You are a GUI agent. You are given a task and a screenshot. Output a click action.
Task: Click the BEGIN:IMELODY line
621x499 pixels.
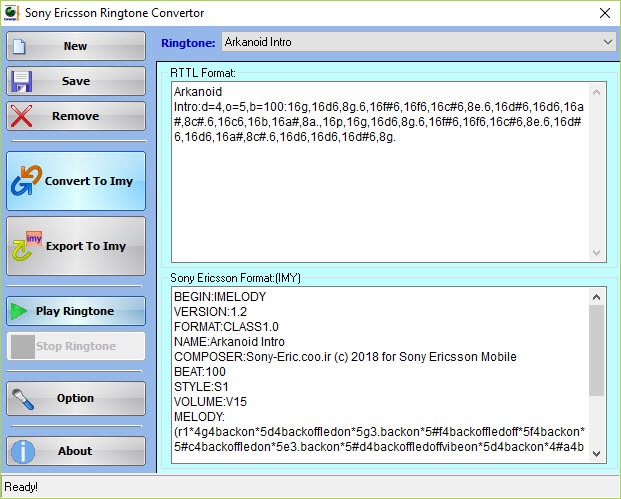coord(220,297)
